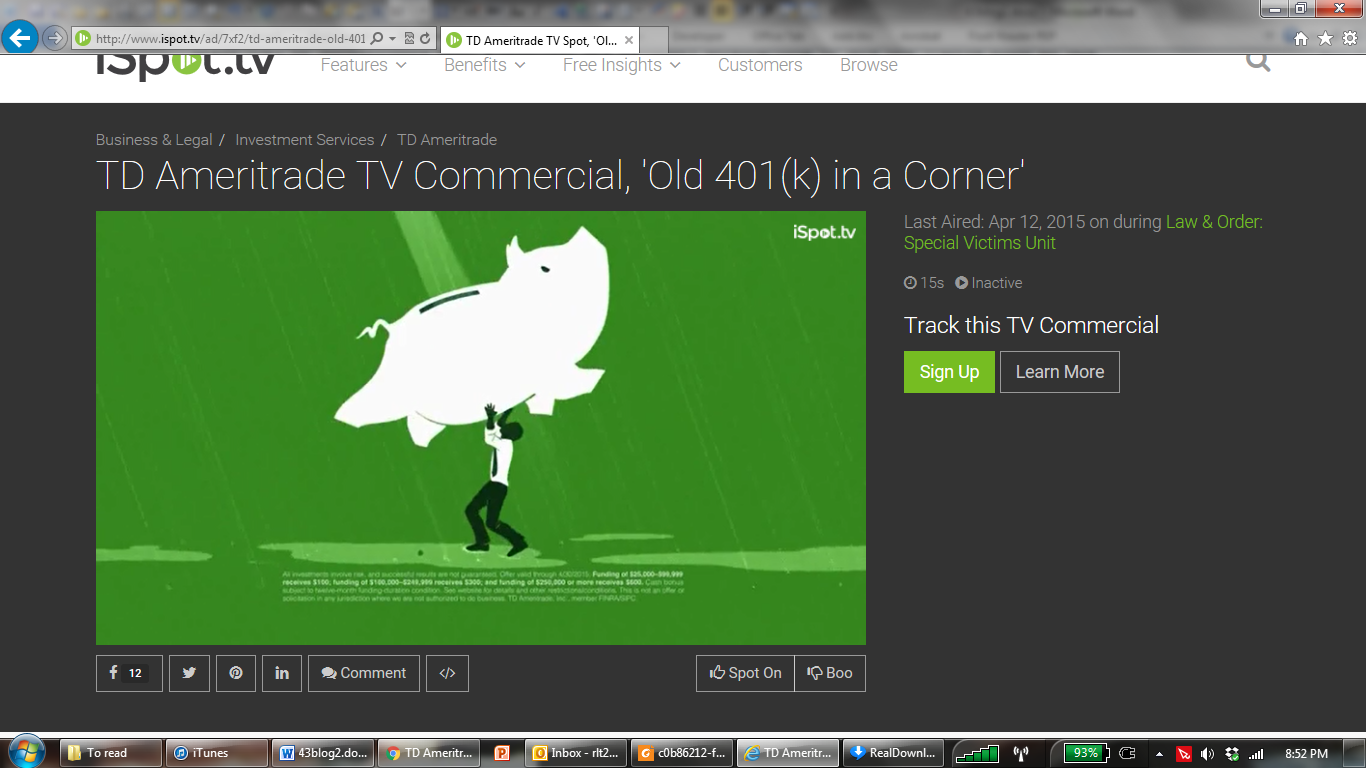1366x768 pixels.
Task: Open the volume speaker tray icon
Action: (x=1208, y=754)
